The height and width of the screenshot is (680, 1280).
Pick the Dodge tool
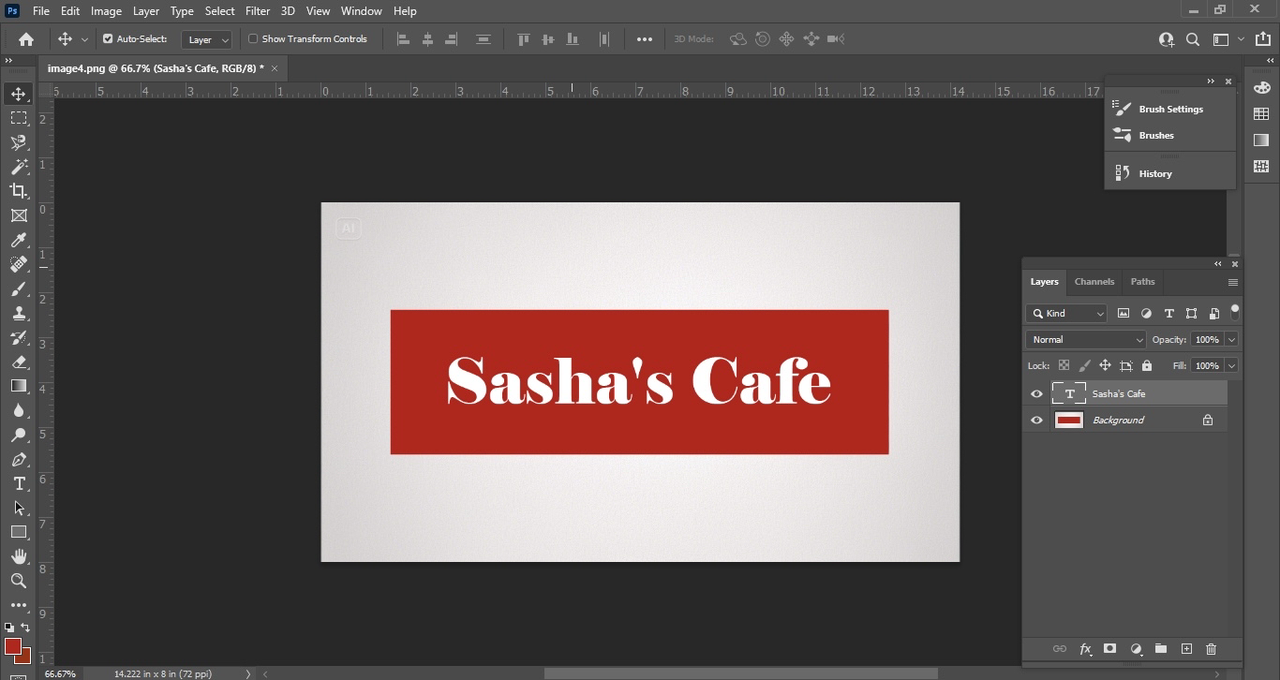19,435
